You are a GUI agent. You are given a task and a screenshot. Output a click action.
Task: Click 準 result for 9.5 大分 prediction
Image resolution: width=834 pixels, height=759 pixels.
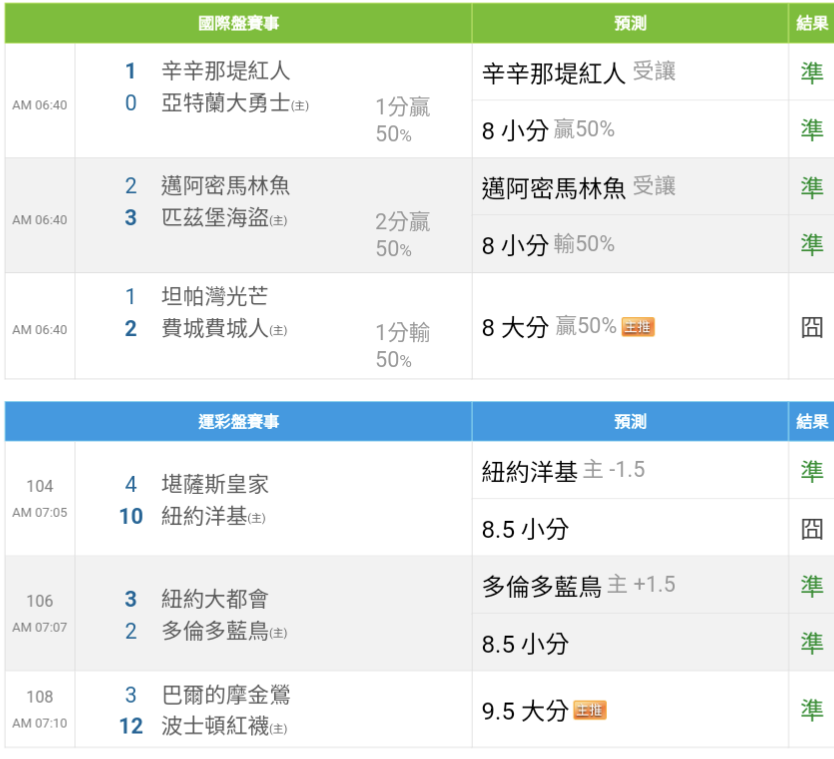(812, 710)
